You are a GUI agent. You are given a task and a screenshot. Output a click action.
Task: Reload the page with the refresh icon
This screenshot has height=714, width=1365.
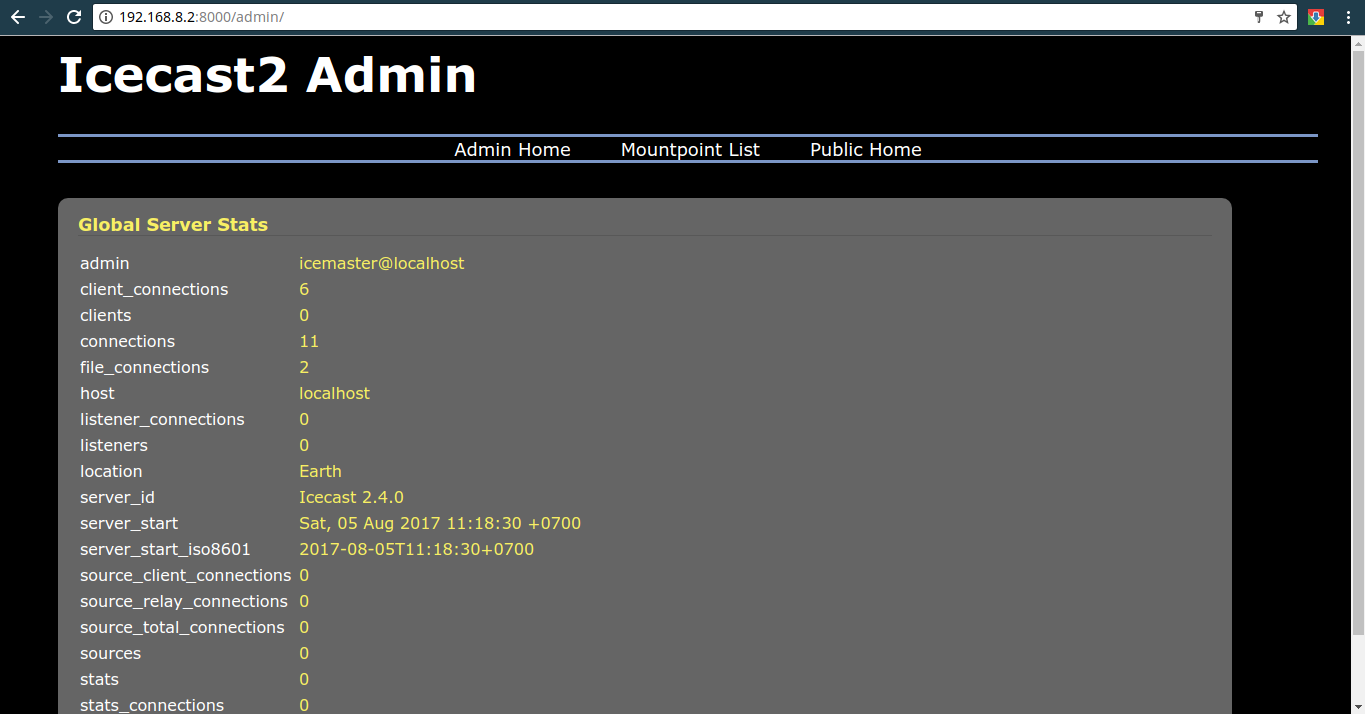coord(73,17)
